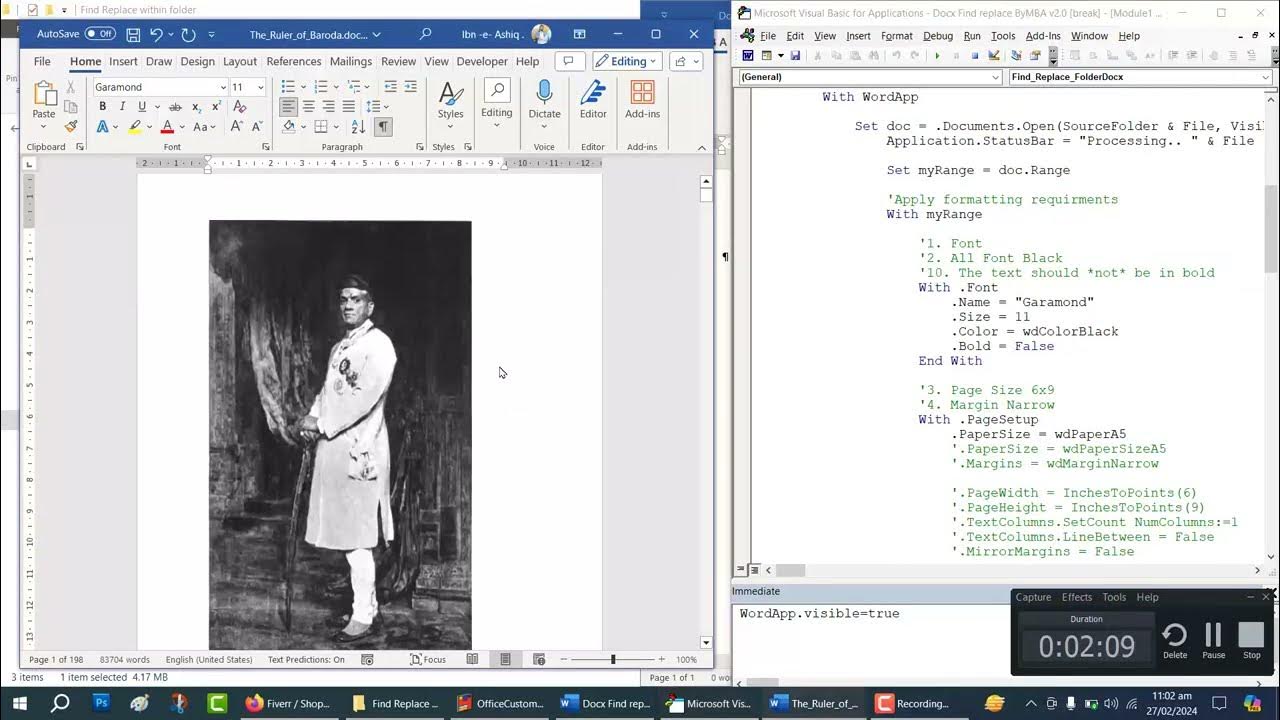Toggle Subscript in the Font group
1280x720 pixels.
pyautogui.click(x=197, y=107)
